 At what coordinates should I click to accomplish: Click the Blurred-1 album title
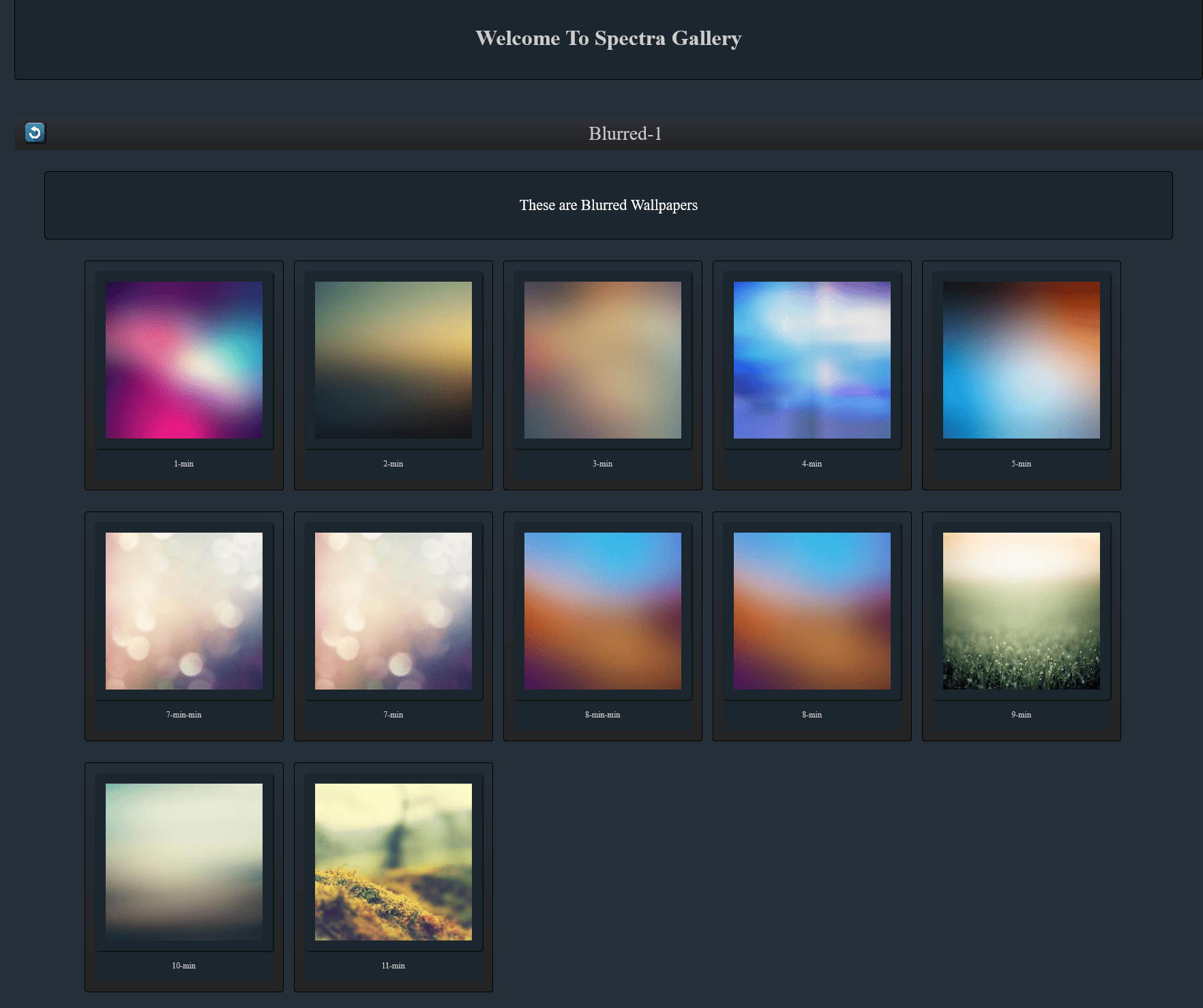[x=625, y=134]
